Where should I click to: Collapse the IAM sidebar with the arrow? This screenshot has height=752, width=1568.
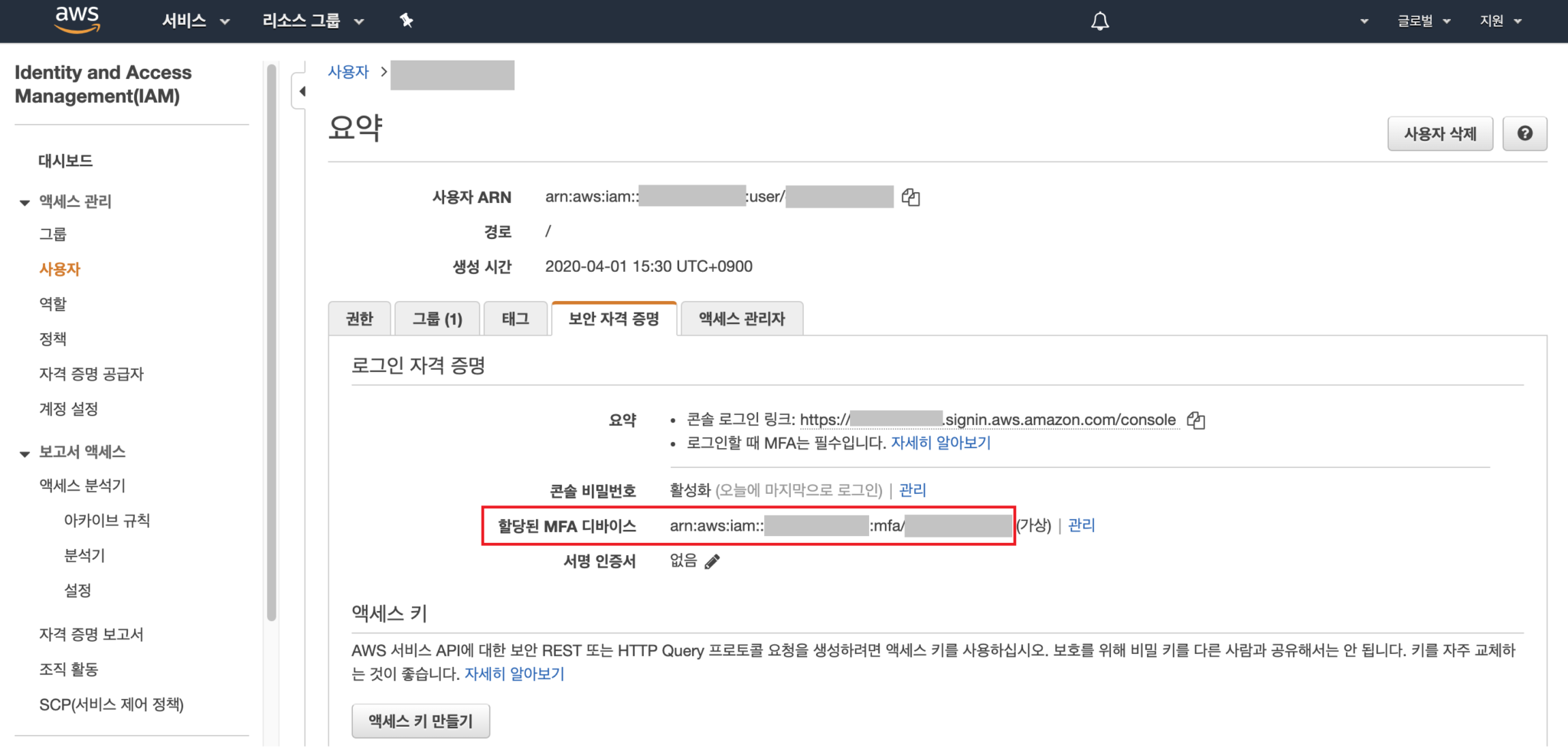pyautogui.click(x=302, y=90)
